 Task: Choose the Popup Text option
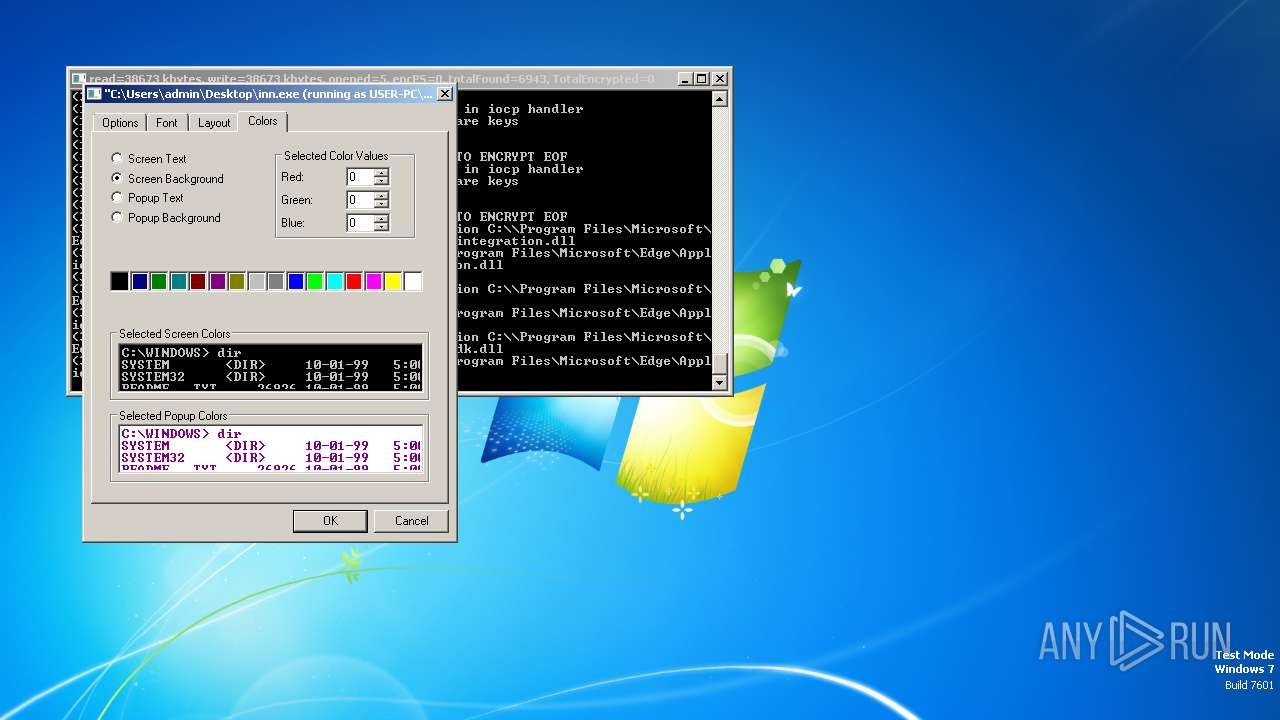pos(117,197)
